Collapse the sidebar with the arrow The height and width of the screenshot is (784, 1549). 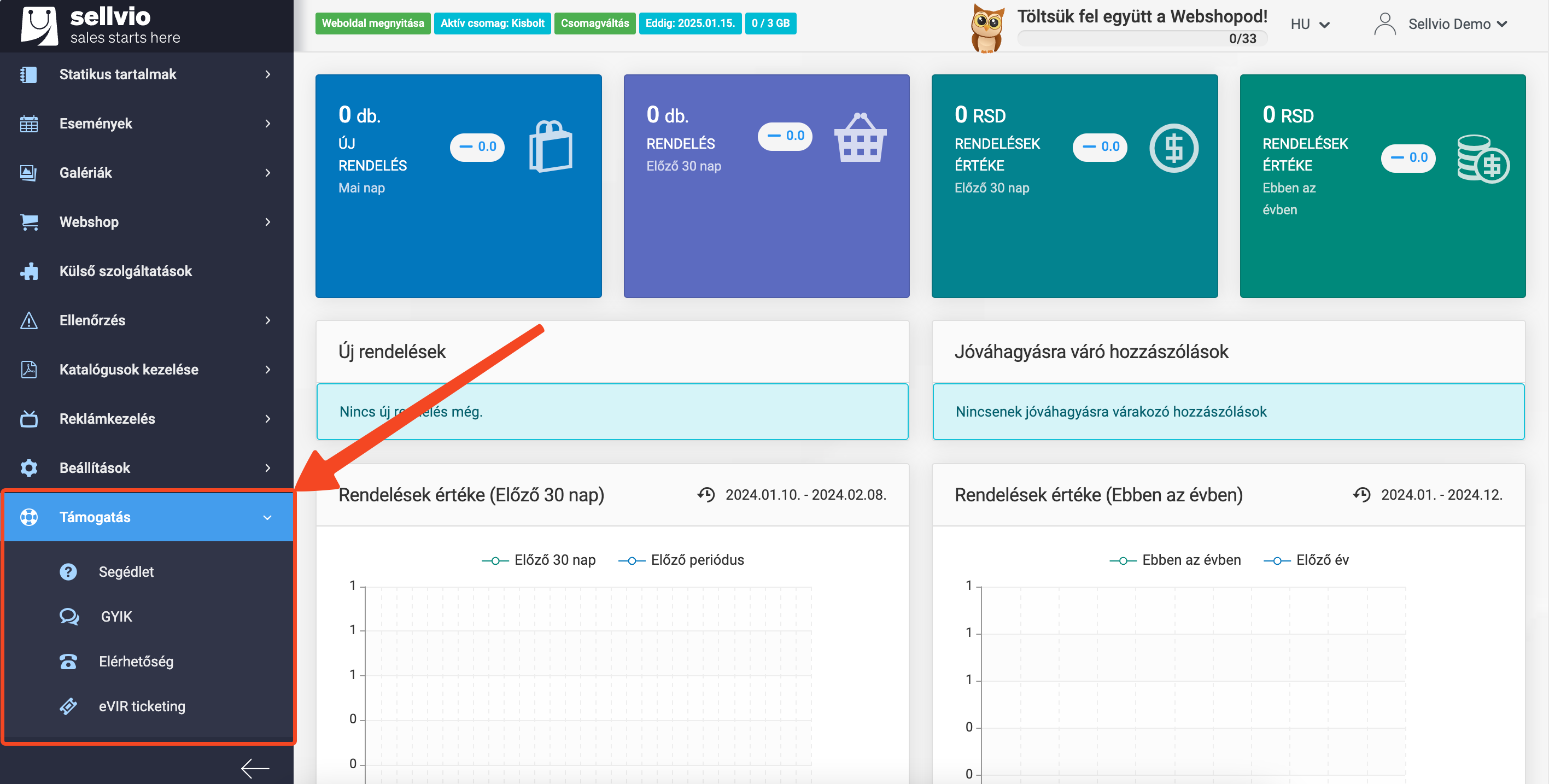(255, 768)
